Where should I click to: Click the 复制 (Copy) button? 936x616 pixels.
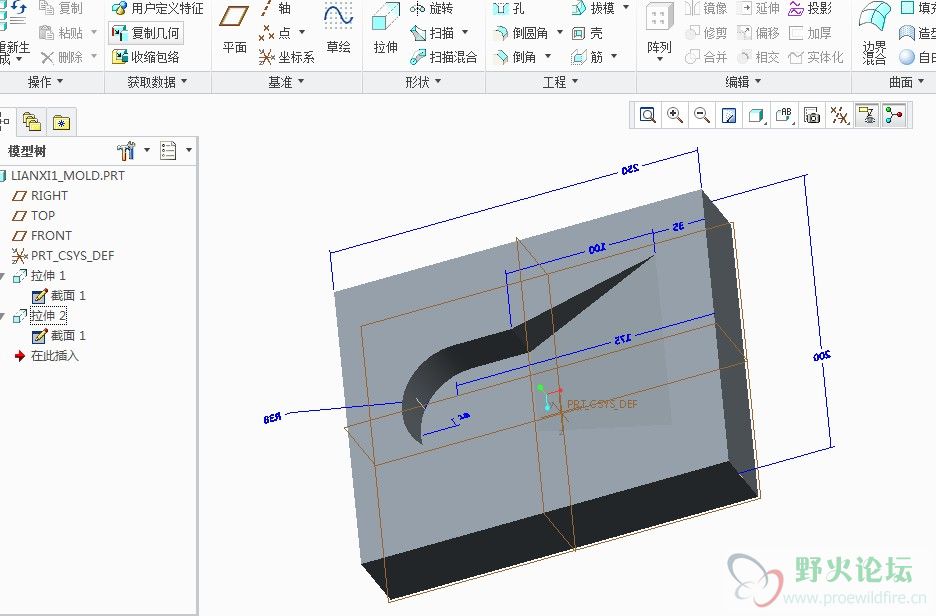click(60, 8)
